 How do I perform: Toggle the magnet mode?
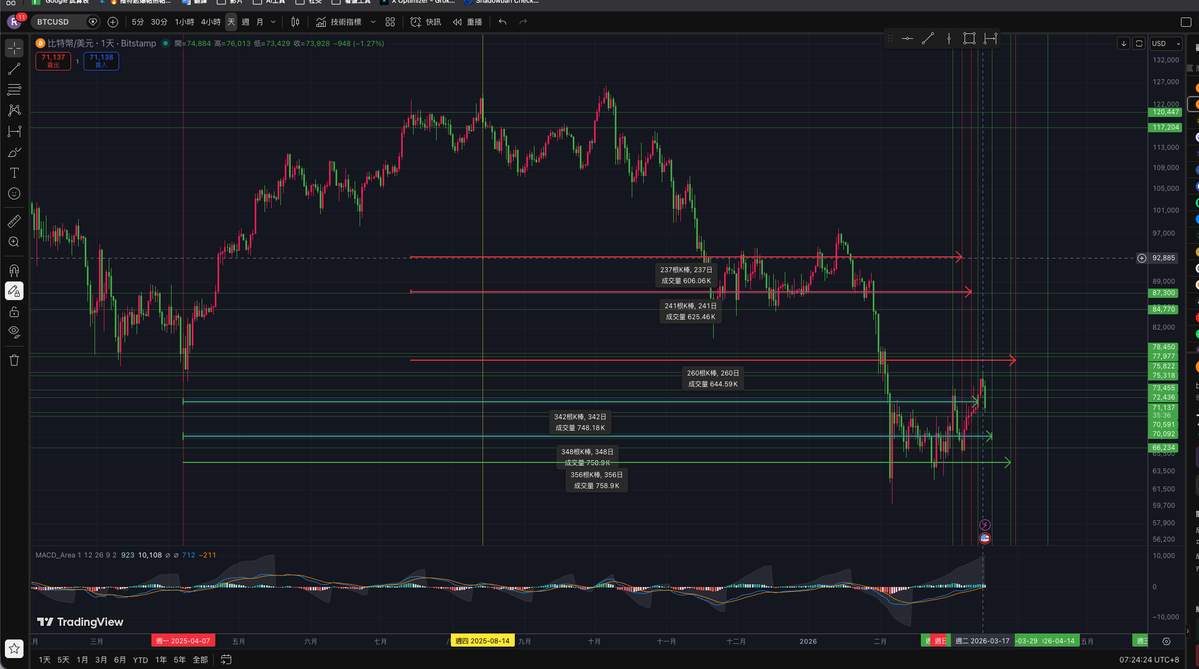14,270
